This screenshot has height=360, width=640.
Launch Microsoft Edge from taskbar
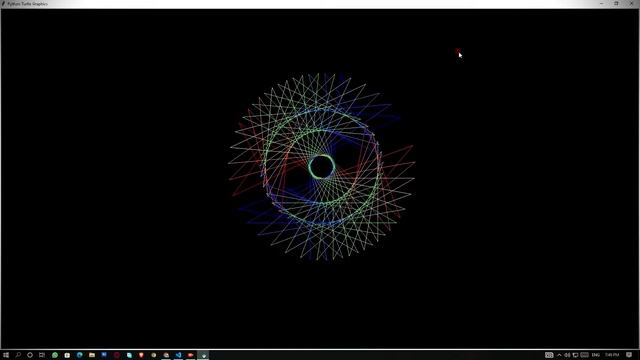80,355
